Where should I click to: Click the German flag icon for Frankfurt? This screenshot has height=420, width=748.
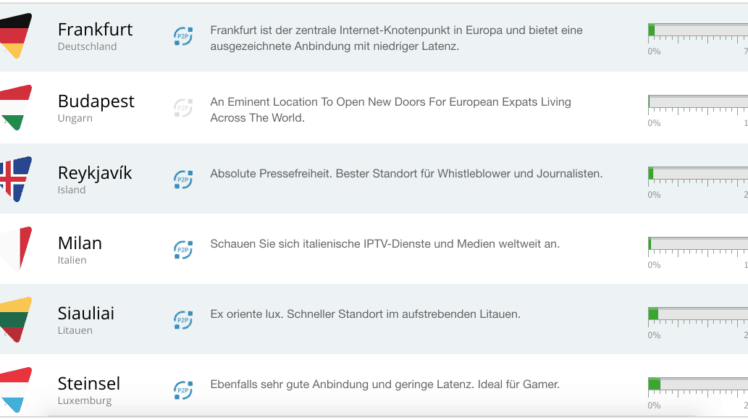(x=16, y=36)
